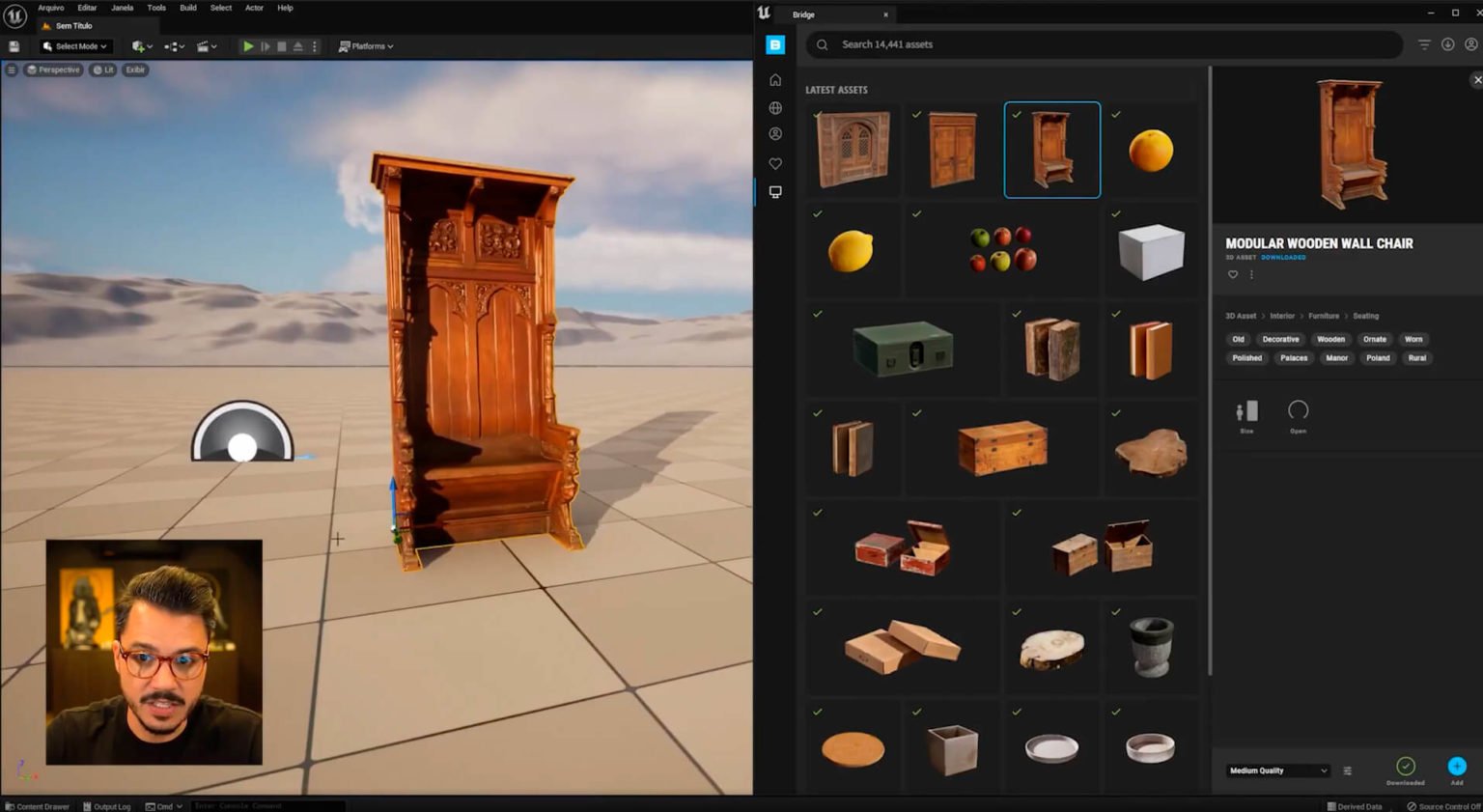This screenshot has width=1483, height=812.
Task: Switch to the Bridge tab
Action: [x=801, y=14]
